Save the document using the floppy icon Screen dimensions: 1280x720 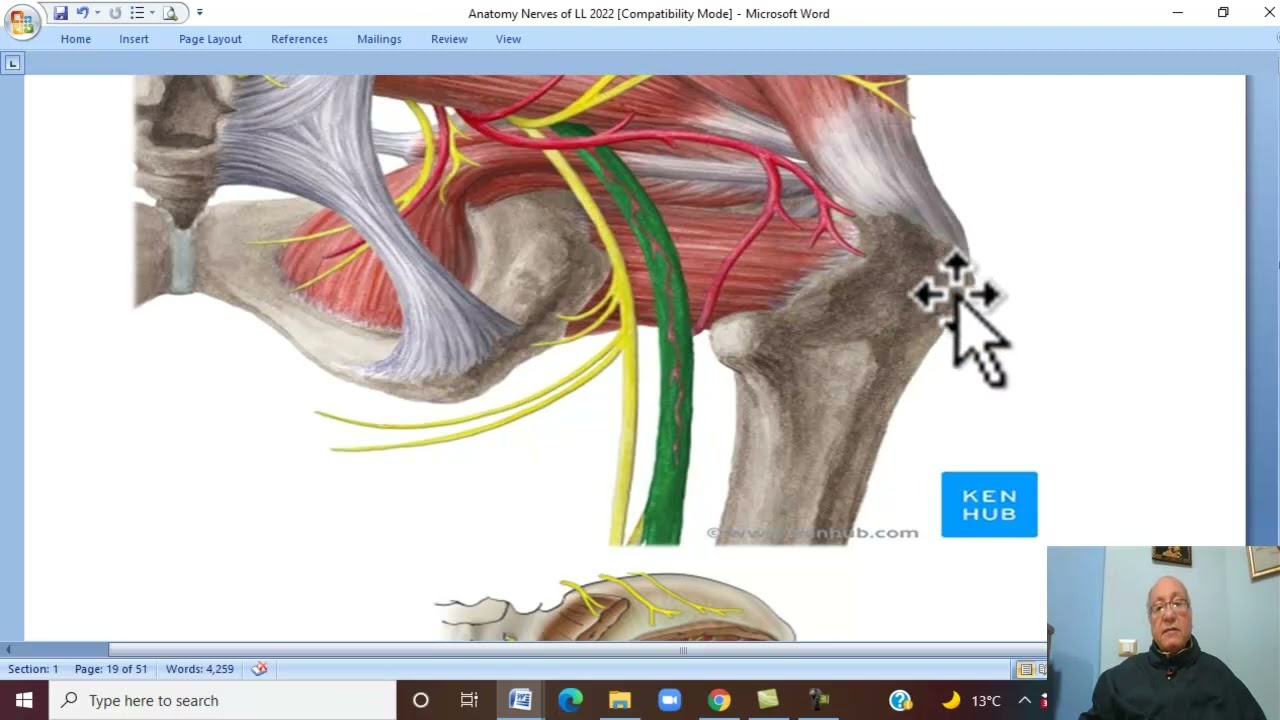61,13
